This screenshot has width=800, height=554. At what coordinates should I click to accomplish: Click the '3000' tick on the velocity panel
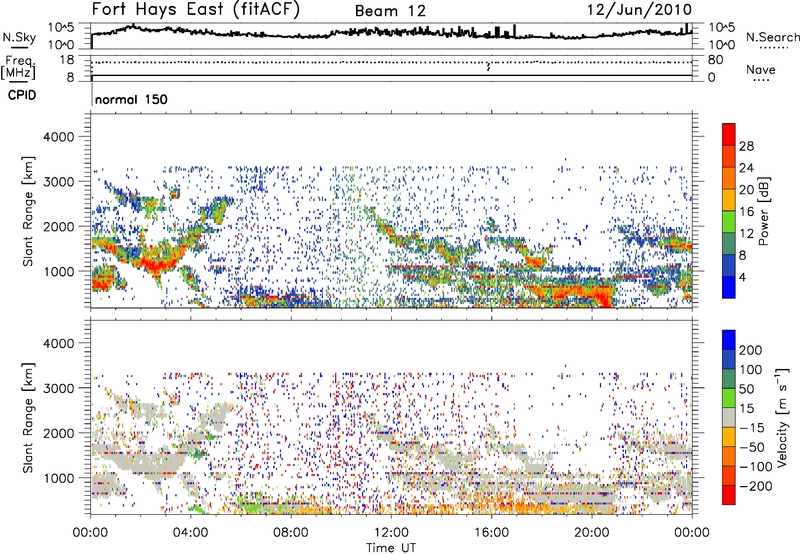59,388
